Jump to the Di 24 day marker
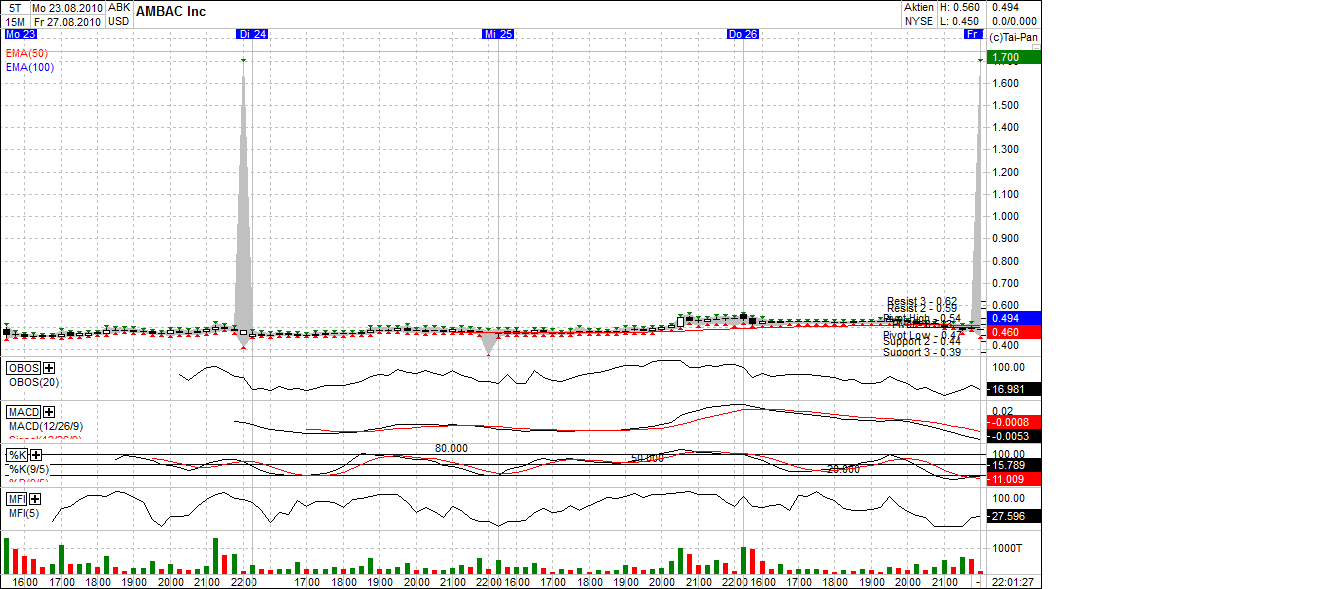This screenshot has height=589, width=1323. (x=253, y=34)
